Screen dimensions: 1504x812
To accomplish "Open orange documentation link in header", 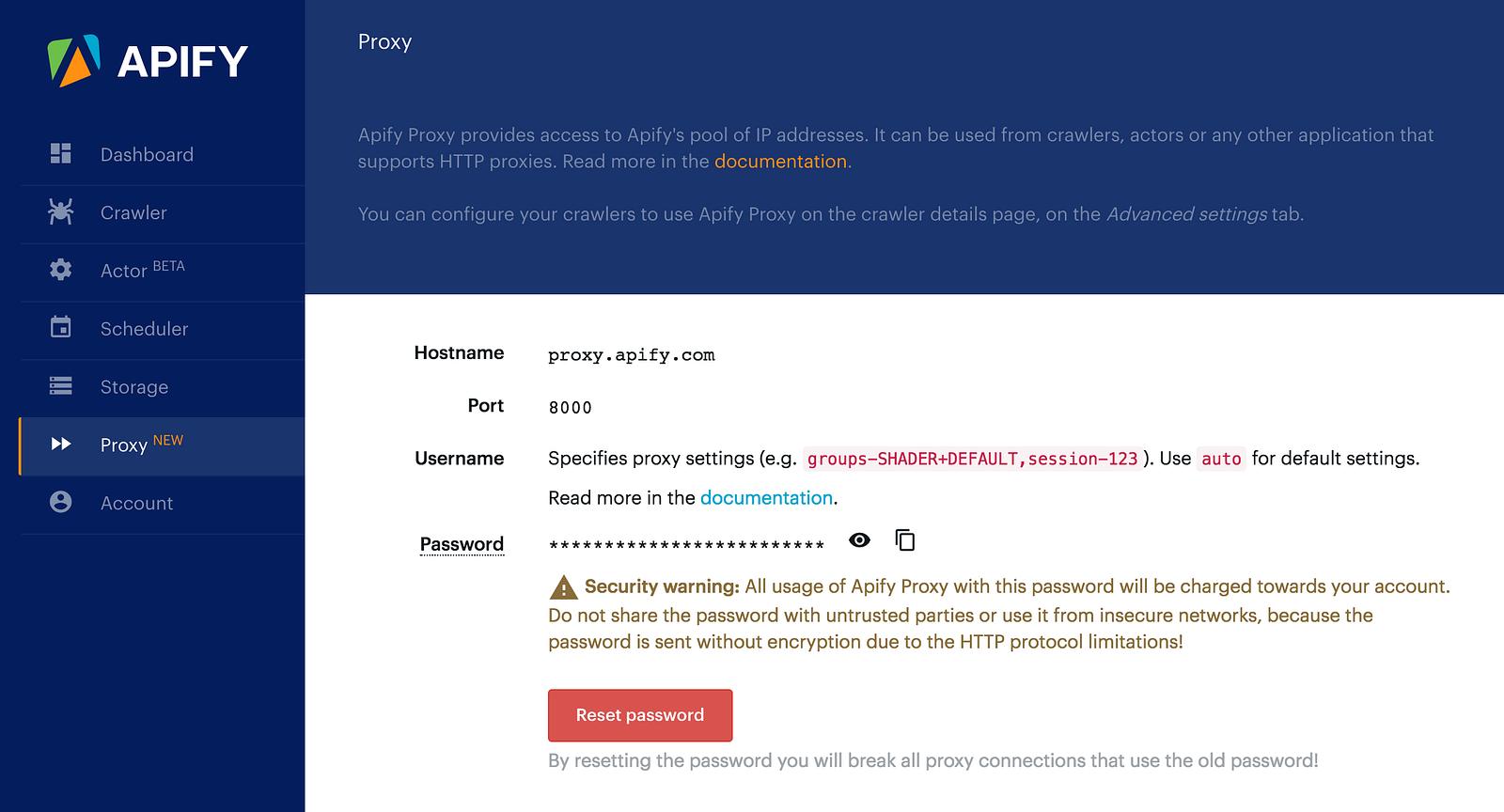I will pos(780,162).
